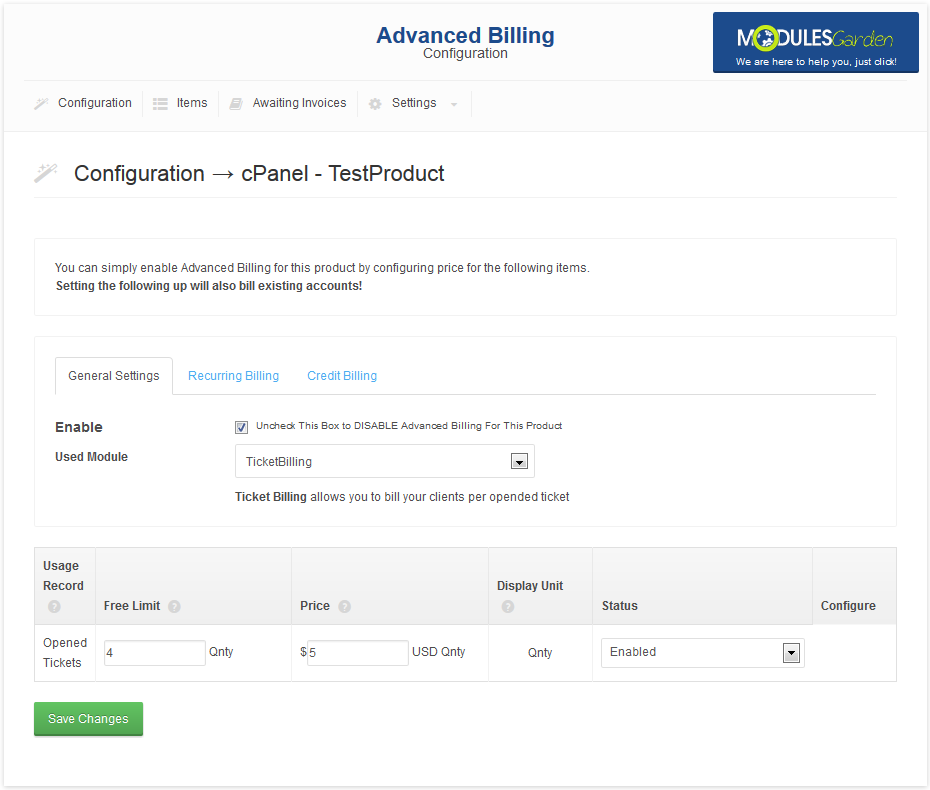
Task: Switch to the Recurring Billing tab
Action: [233, 375]
